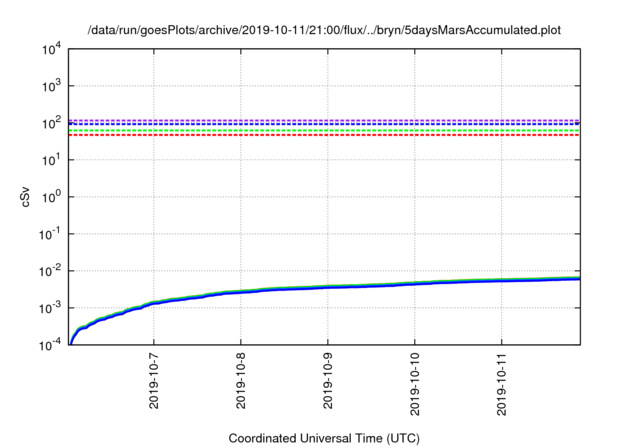Click the 10^-3 y-axis tick label
This screenshot has width=640, height=448.
click(x=50, y=308)
